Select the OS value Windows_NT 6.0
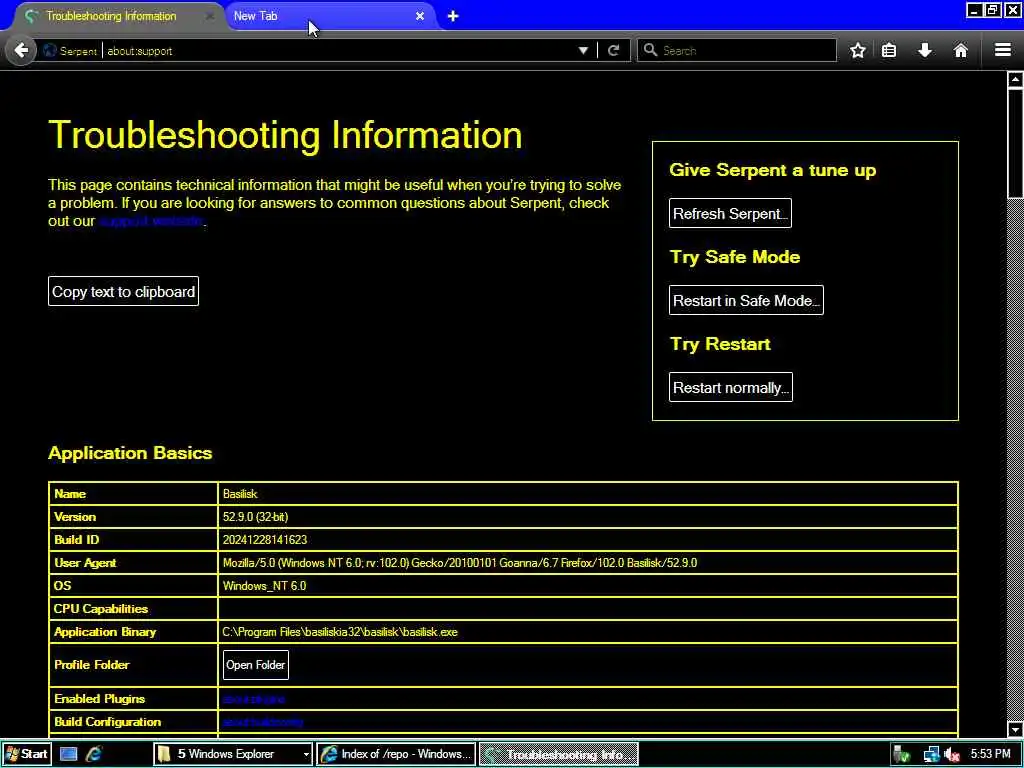Screen dimensions: 1024x768 [x=264, y=585]
